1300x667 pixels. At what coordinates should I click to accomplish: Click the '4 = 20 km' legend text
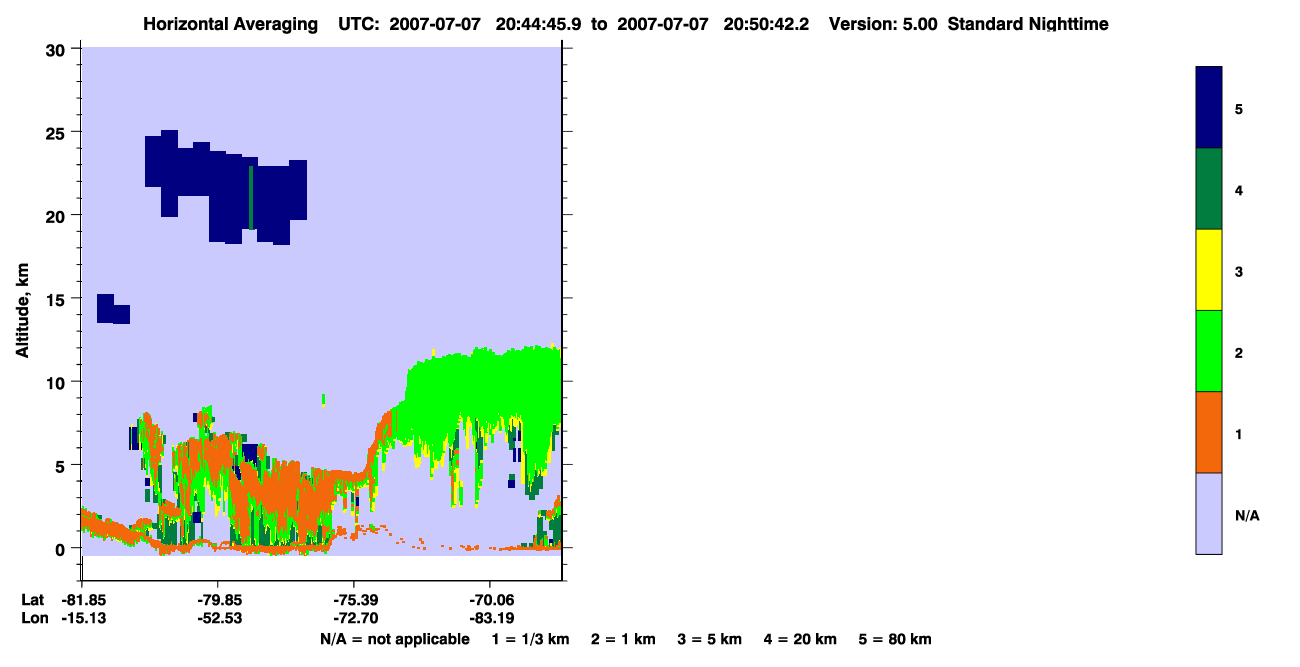click(800, 639)
